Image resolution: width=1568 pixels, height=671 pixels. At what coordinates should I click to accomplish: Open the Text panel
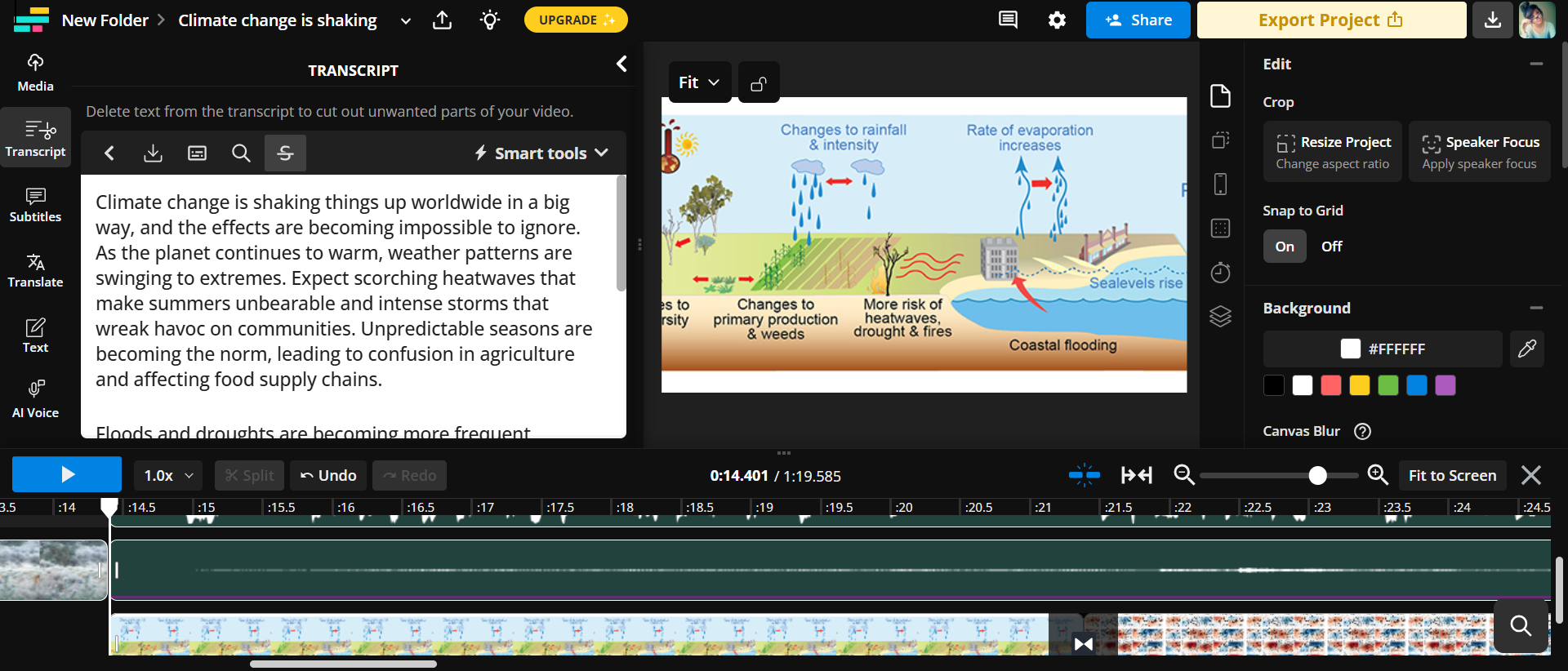coord(35,335)
